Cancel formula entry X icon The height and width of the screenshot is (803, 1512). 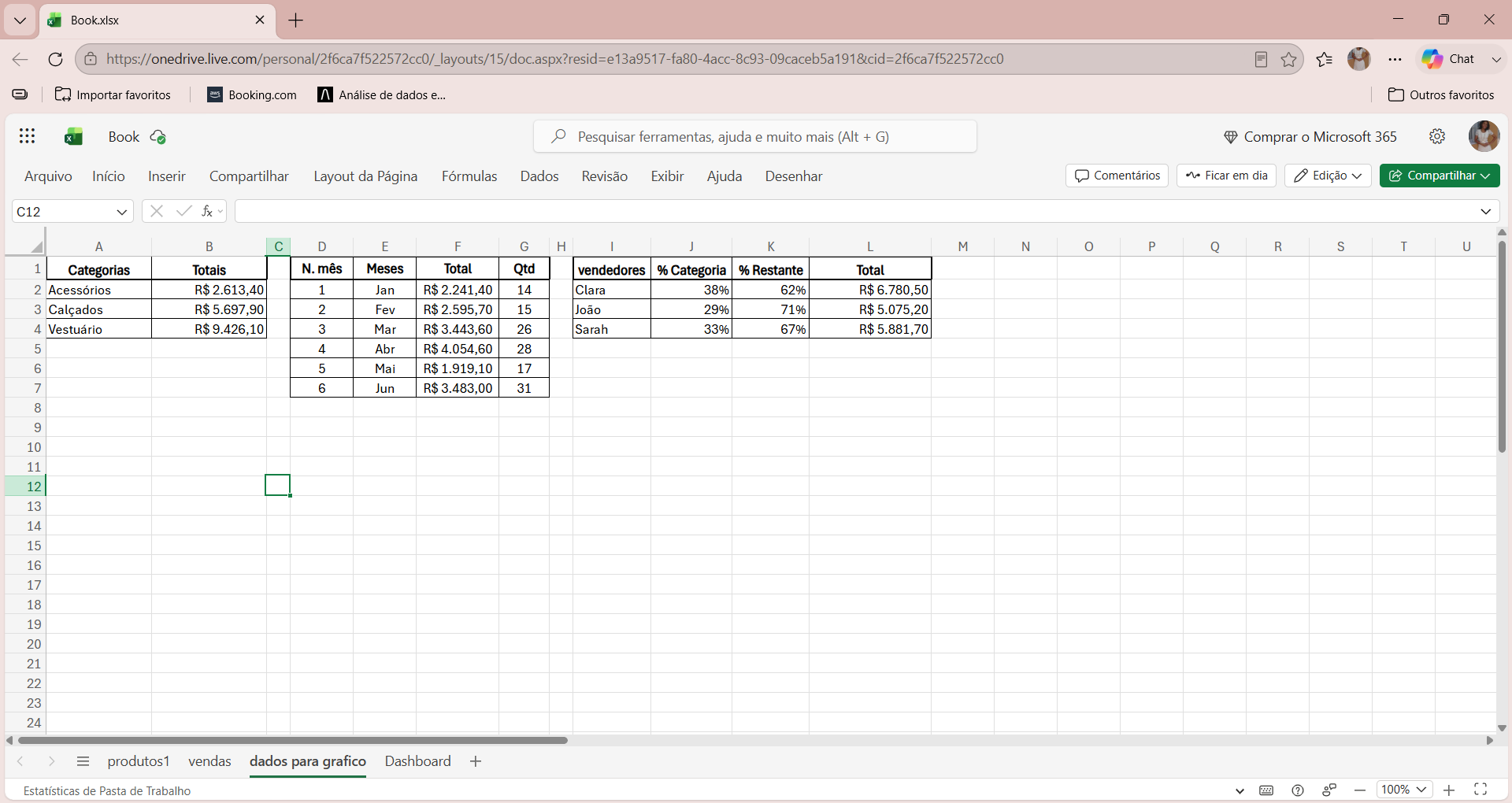(157, 211)
